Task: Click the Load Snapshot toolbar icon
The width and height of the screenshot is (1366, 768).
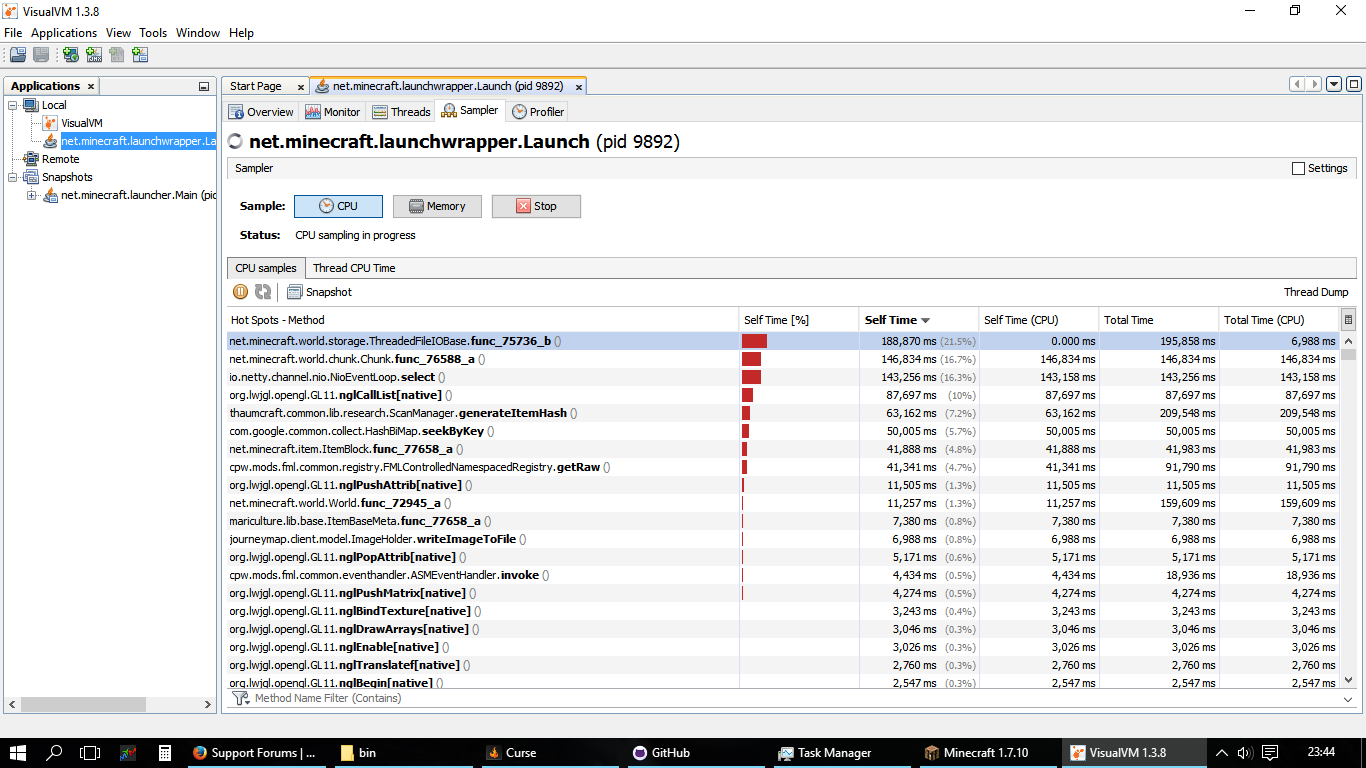Action: click(18, 55)
